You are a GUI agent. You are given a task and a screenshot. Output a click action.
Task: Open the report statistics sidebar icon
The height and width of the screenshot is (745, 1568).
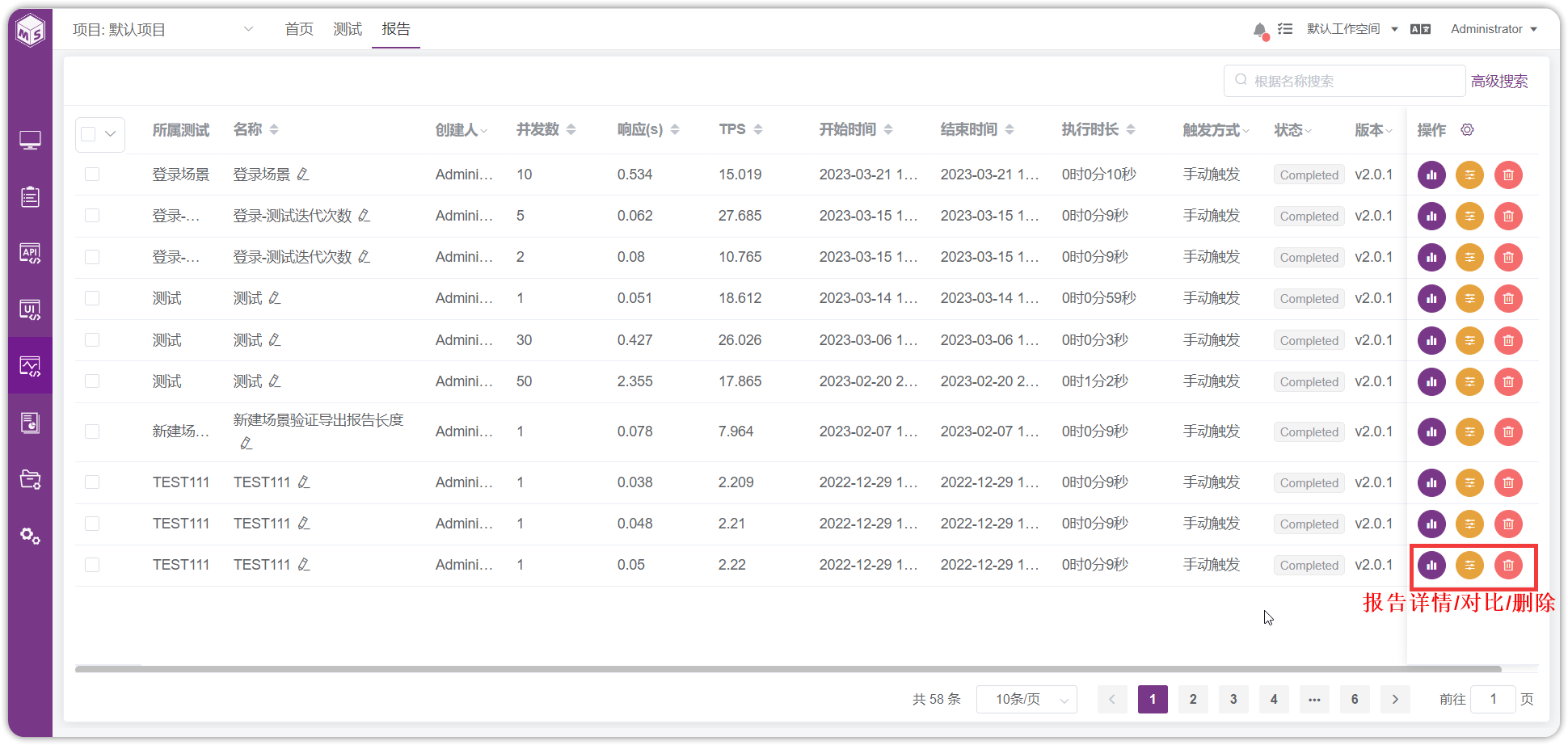tap(30, 423)
